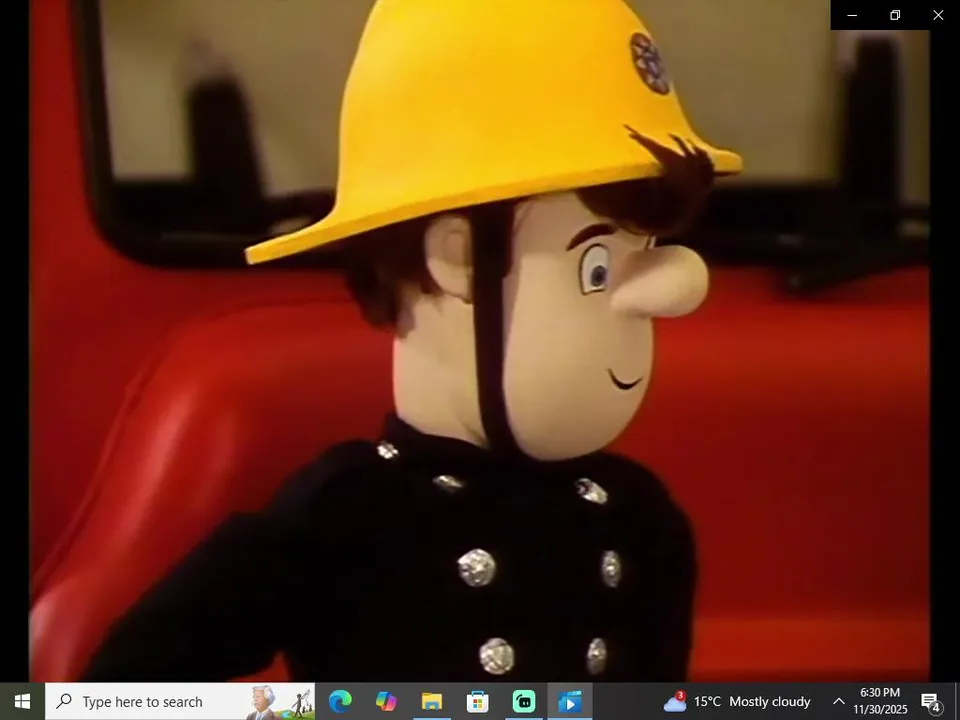Open the clock showing 6:30 PM
The image size is (960, 720).
[x=880, y=702]
